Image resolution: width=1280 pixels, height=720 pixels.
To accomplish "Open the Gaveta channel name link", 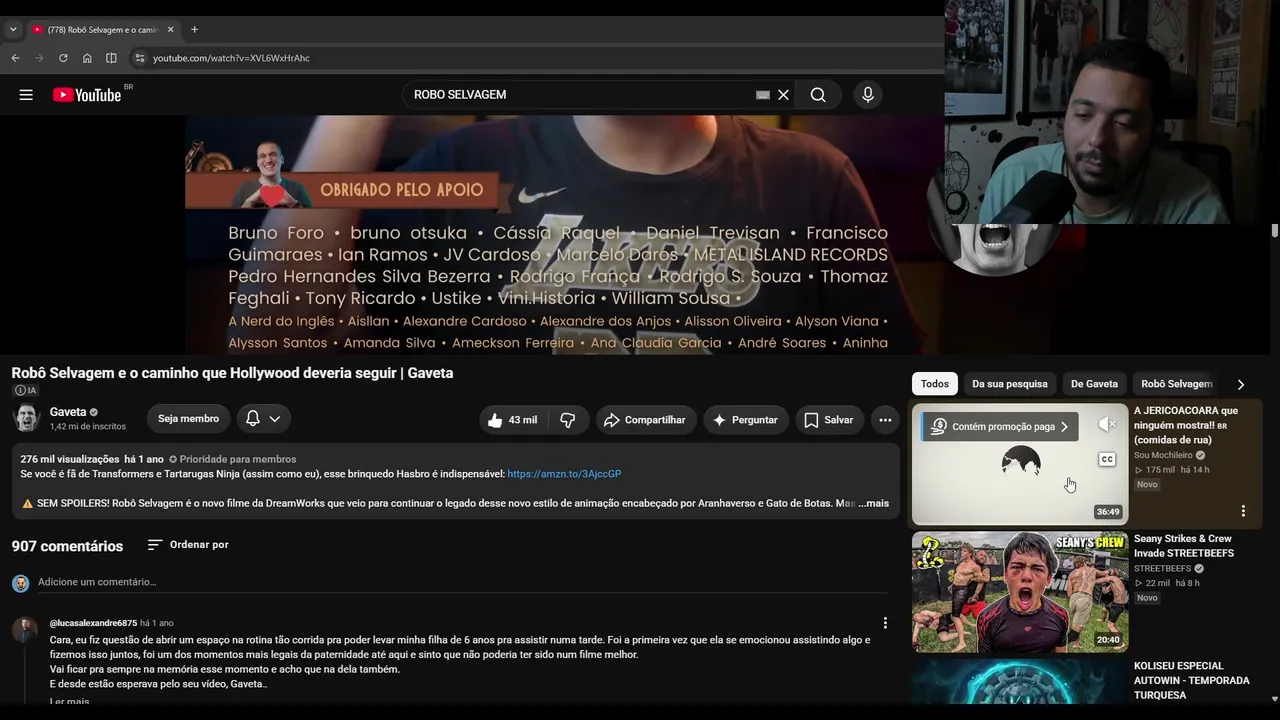I will pos(68,412).
